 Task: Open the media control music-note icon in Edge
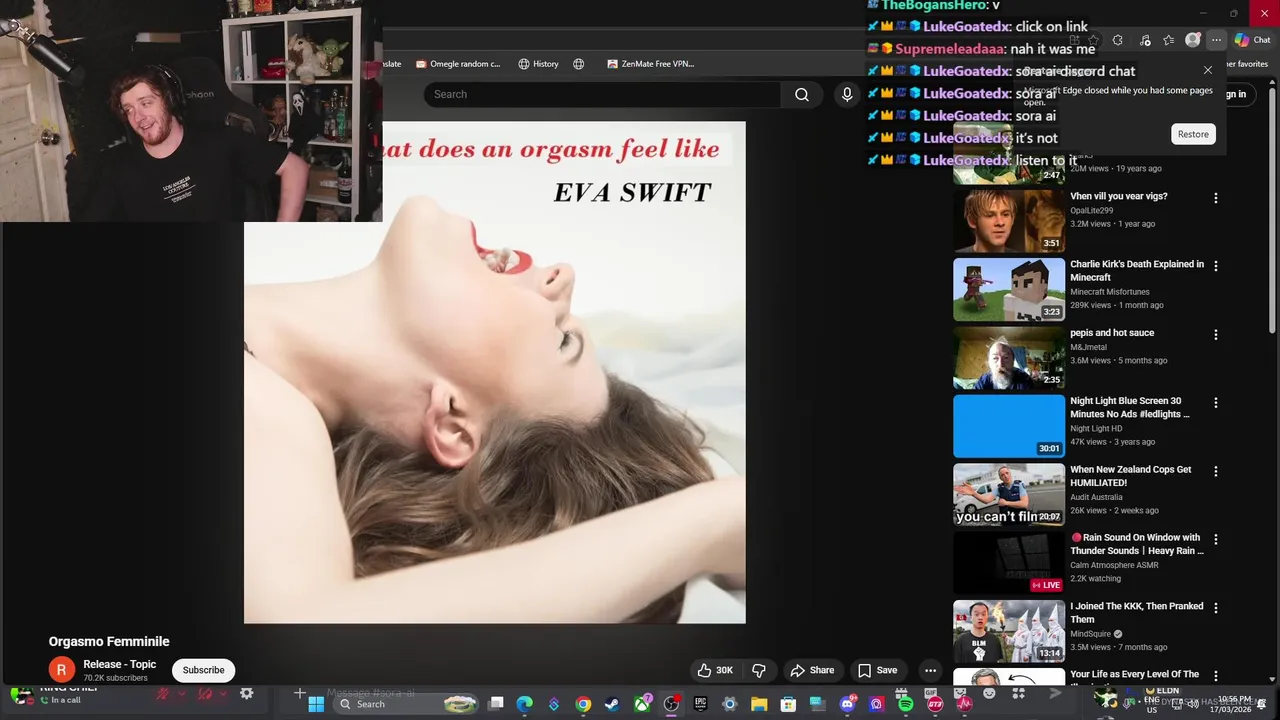point(1144,40)
